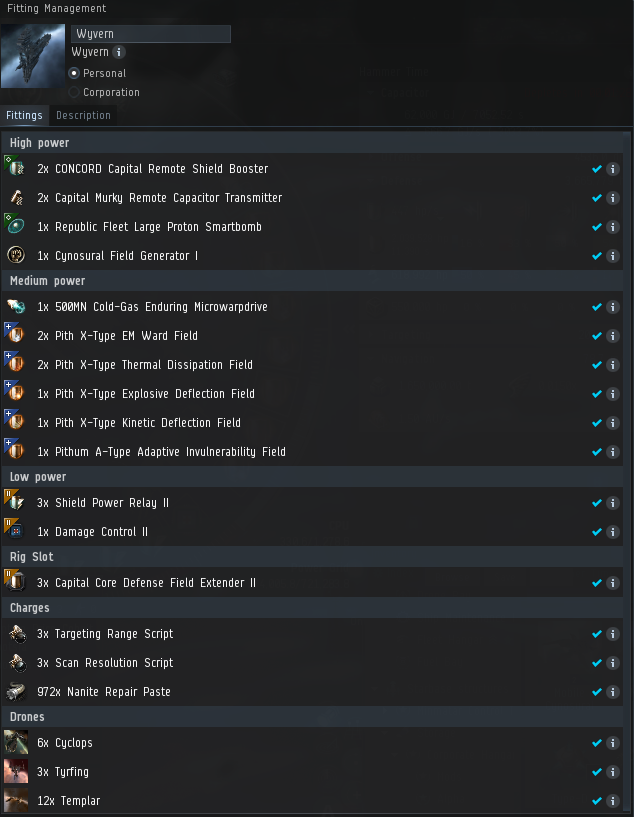Image resolution: width=634 pixels, height=817 pixels.
Task: Click the Pith X-Type Explosive Deflection Field icon
Action: (16, 393)
